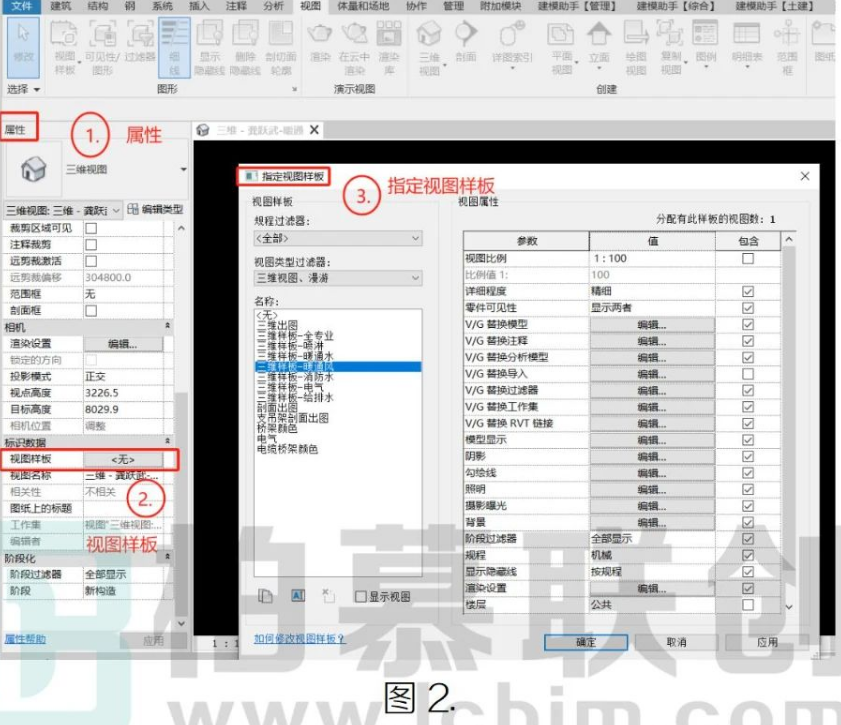Click the 剖切面轮廓 ribbon icon
The image size is (841, 725).
[x=281, y=47]
